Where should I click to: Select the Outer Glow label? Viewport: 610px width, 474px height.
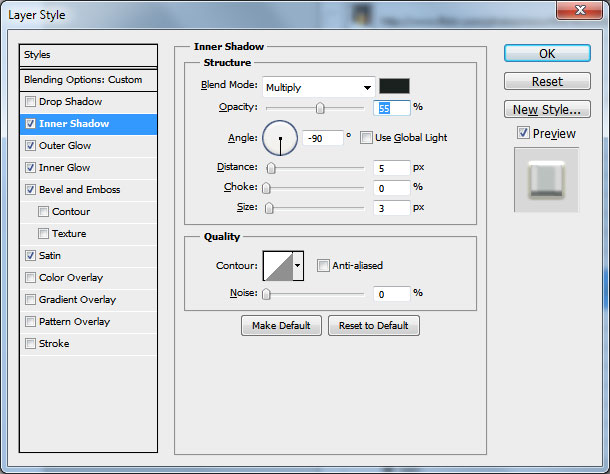pyautogui.click(x=65, y=146)
